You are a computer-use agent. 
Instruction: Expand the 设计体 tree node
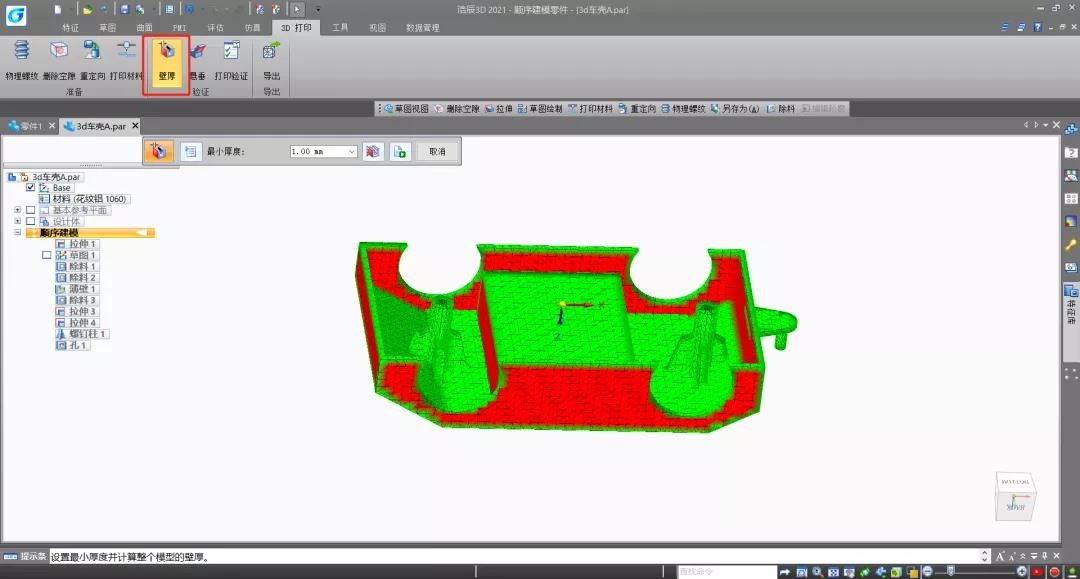click(x=17, y=221)
